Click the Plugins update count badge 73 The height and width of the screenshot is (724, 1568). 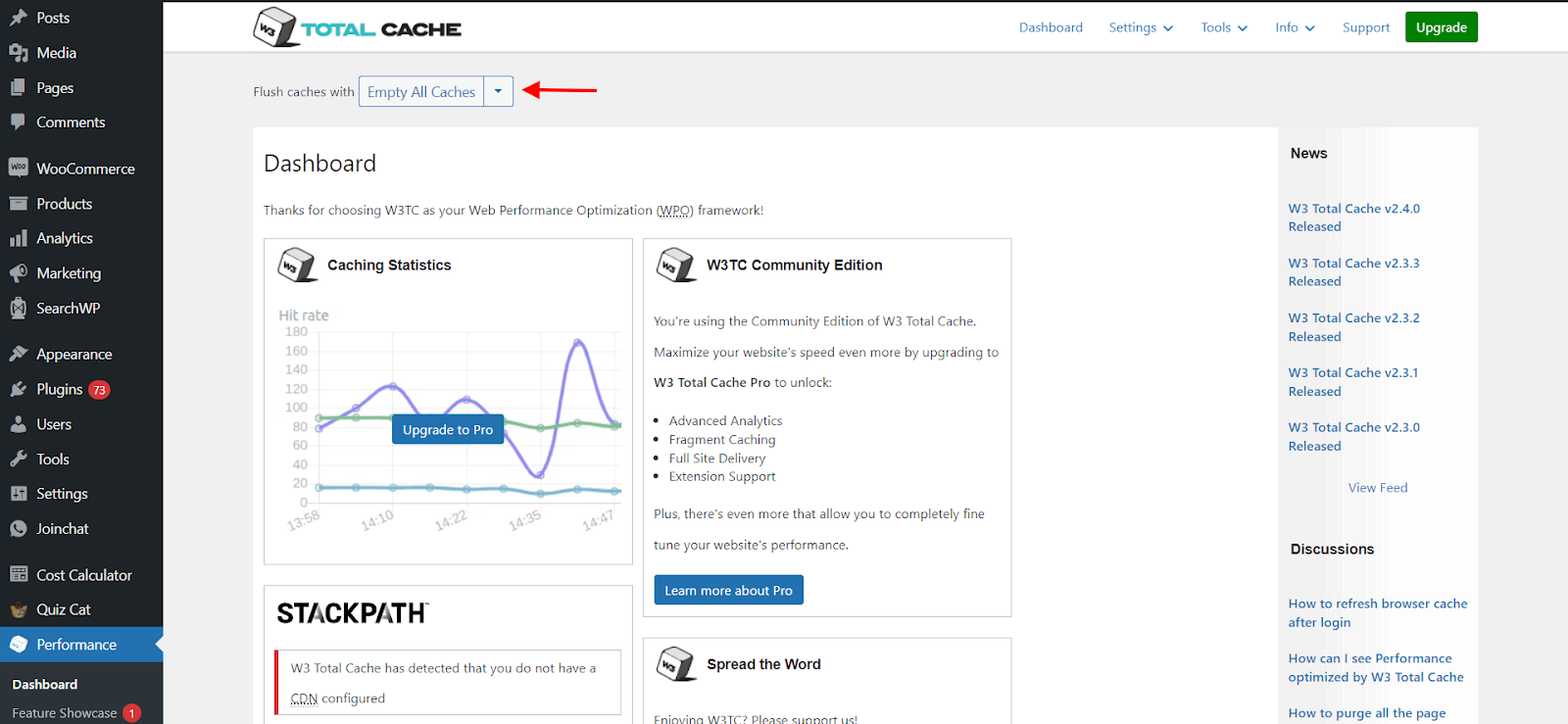click(x=99, y=390)
